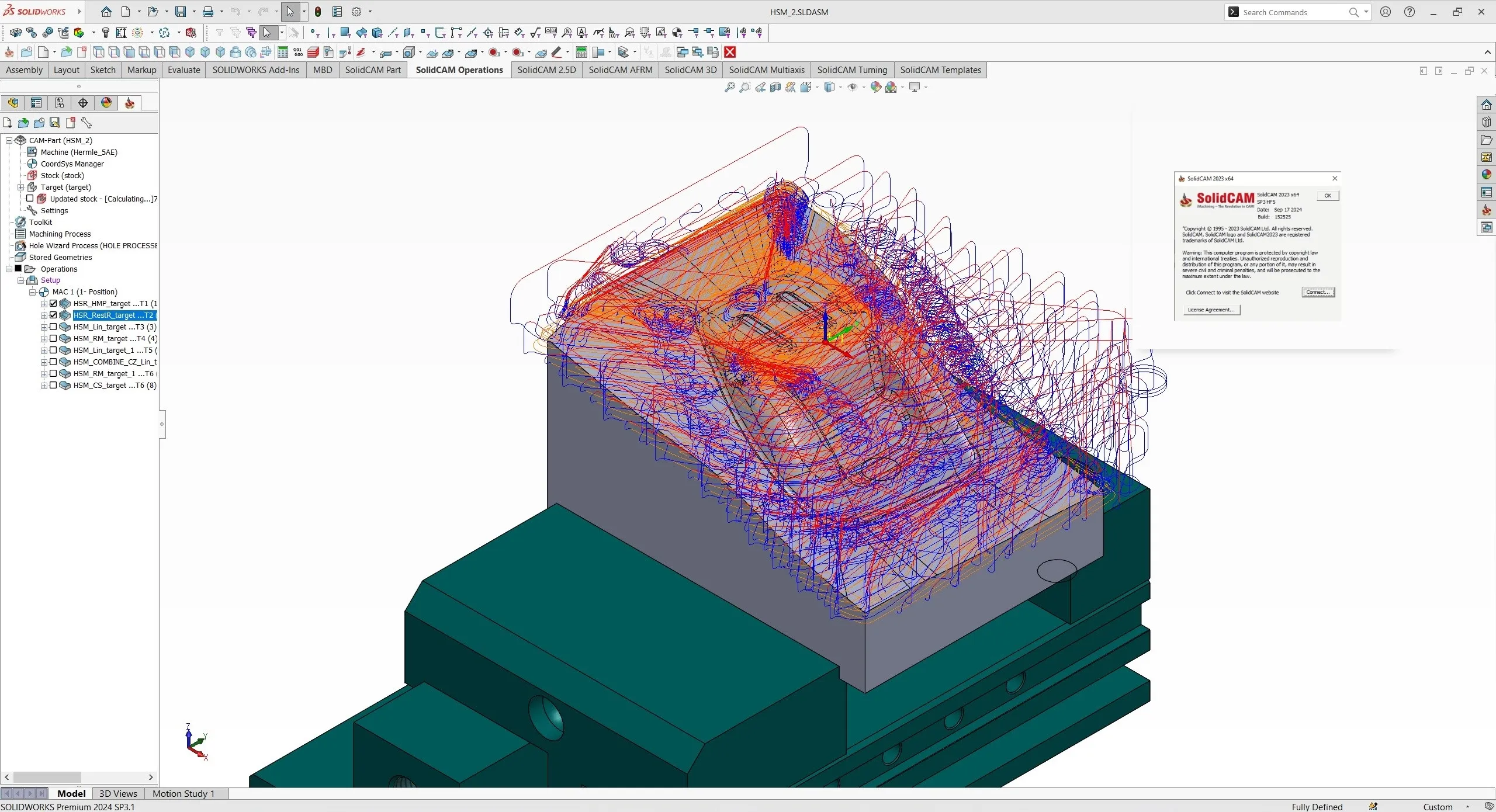Open the PropertyManager tab icon

click(36, 103)
